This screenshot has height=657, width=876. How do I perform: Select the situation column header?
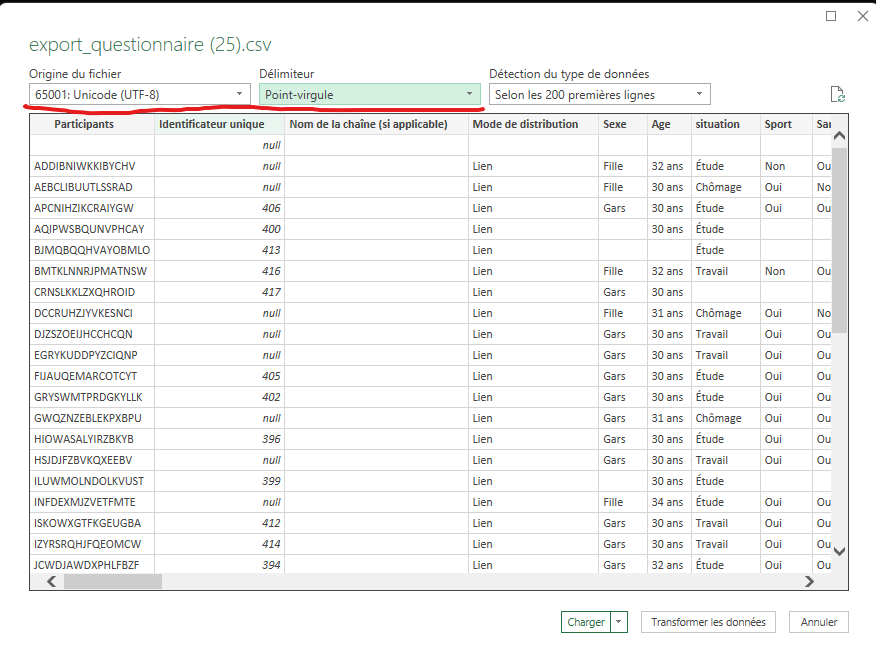click(x=721, y=124)
